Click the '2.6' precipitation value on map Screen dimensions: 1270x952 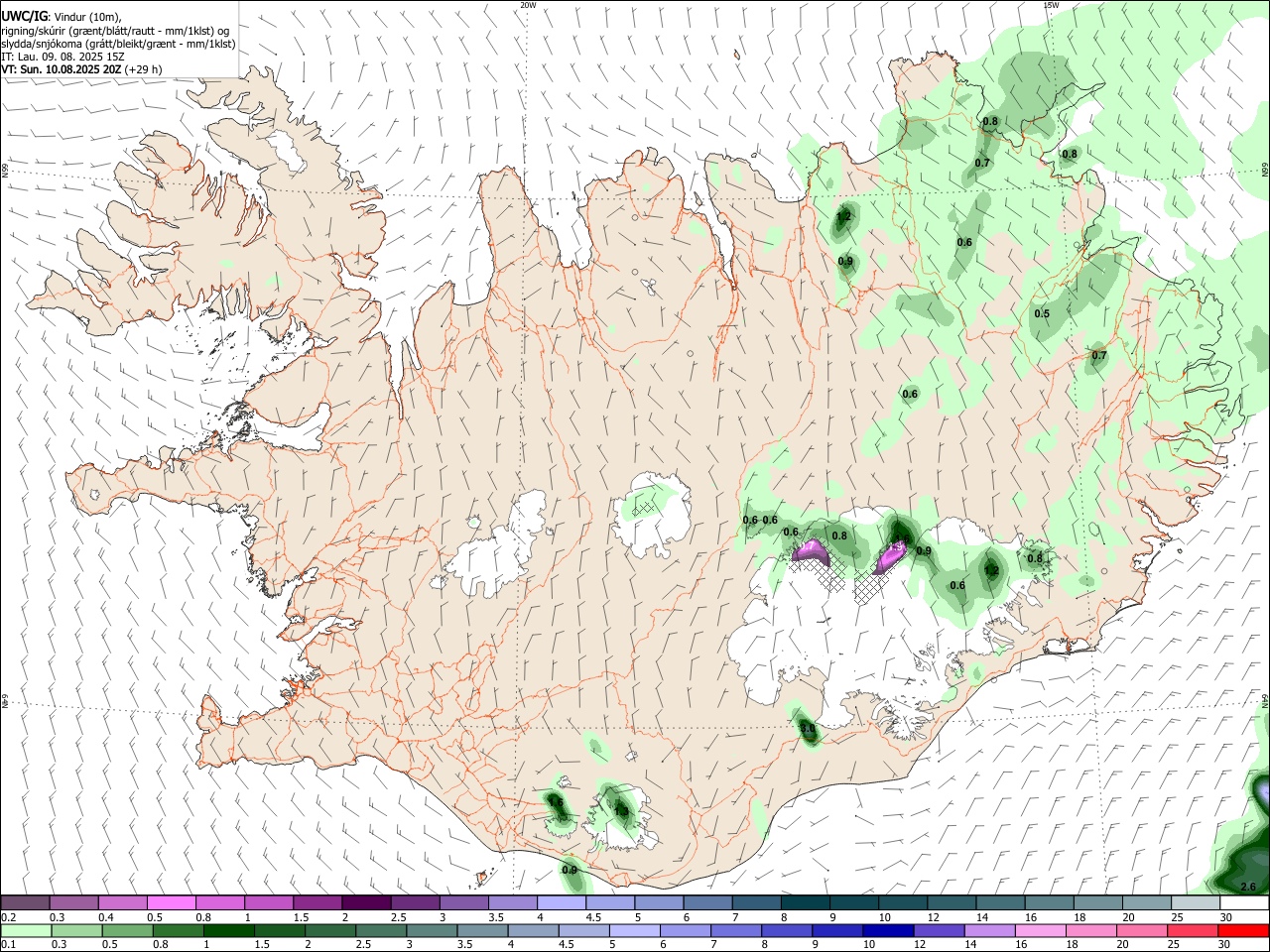1249,886
